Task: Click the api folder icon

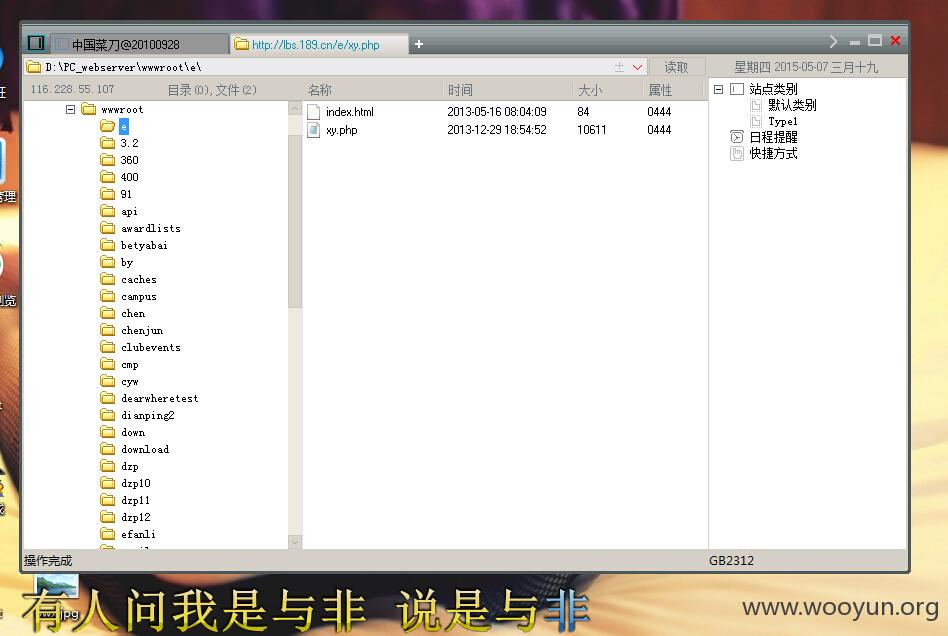Action: (x=108, y=211)
